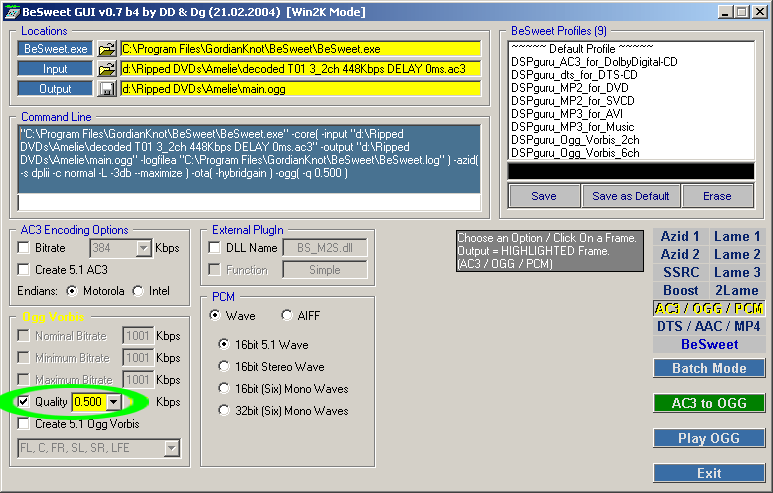
Task: Enable Create 5.1 Ogg Vorbis checkbox
Action: pyautogui.click(x=23, y=423)
